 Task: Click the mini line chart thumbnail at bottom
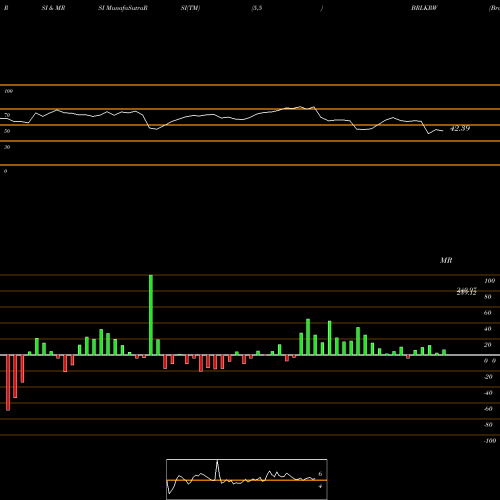(247, 479)
